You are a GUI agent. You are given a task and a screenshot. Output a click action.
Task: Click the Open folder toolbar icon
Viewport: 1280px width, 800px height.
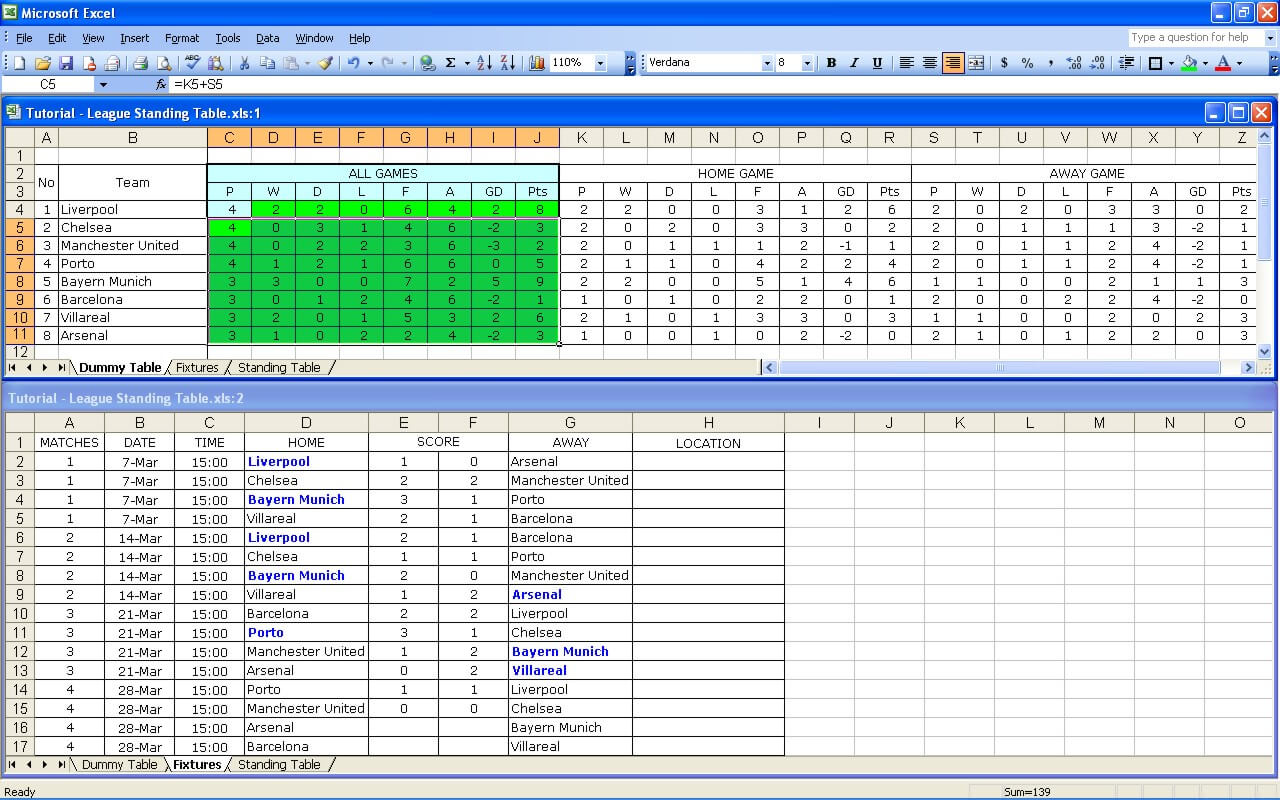click(x=43, y=62)
